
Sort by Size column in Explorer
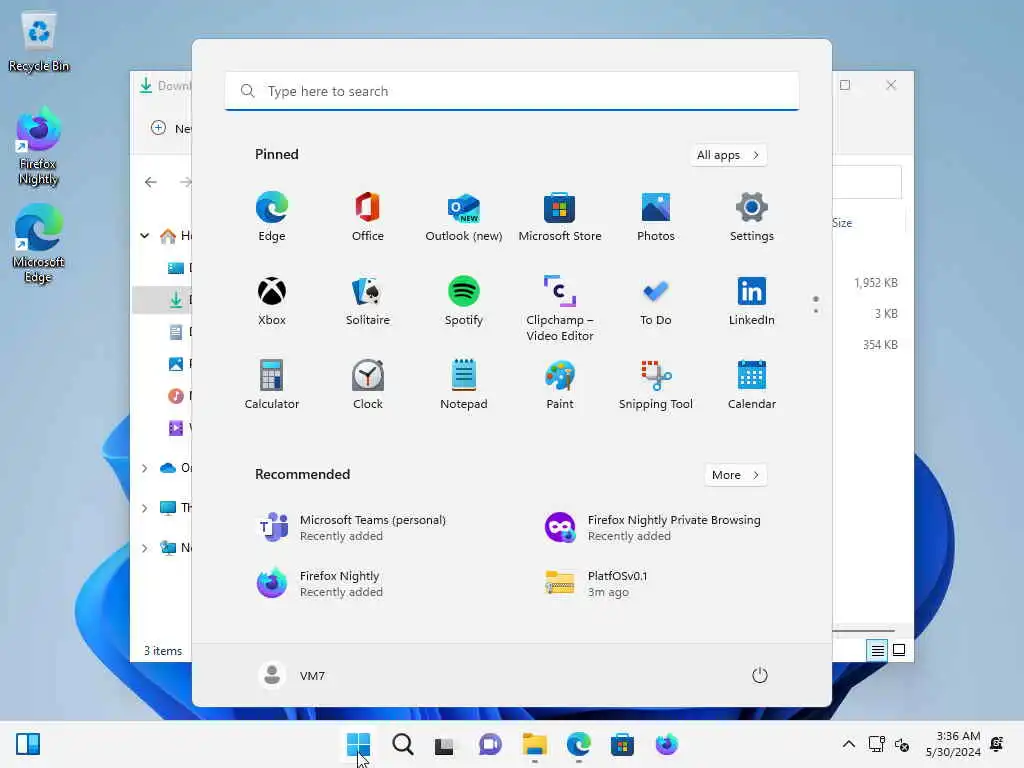(x=842, y=223)
